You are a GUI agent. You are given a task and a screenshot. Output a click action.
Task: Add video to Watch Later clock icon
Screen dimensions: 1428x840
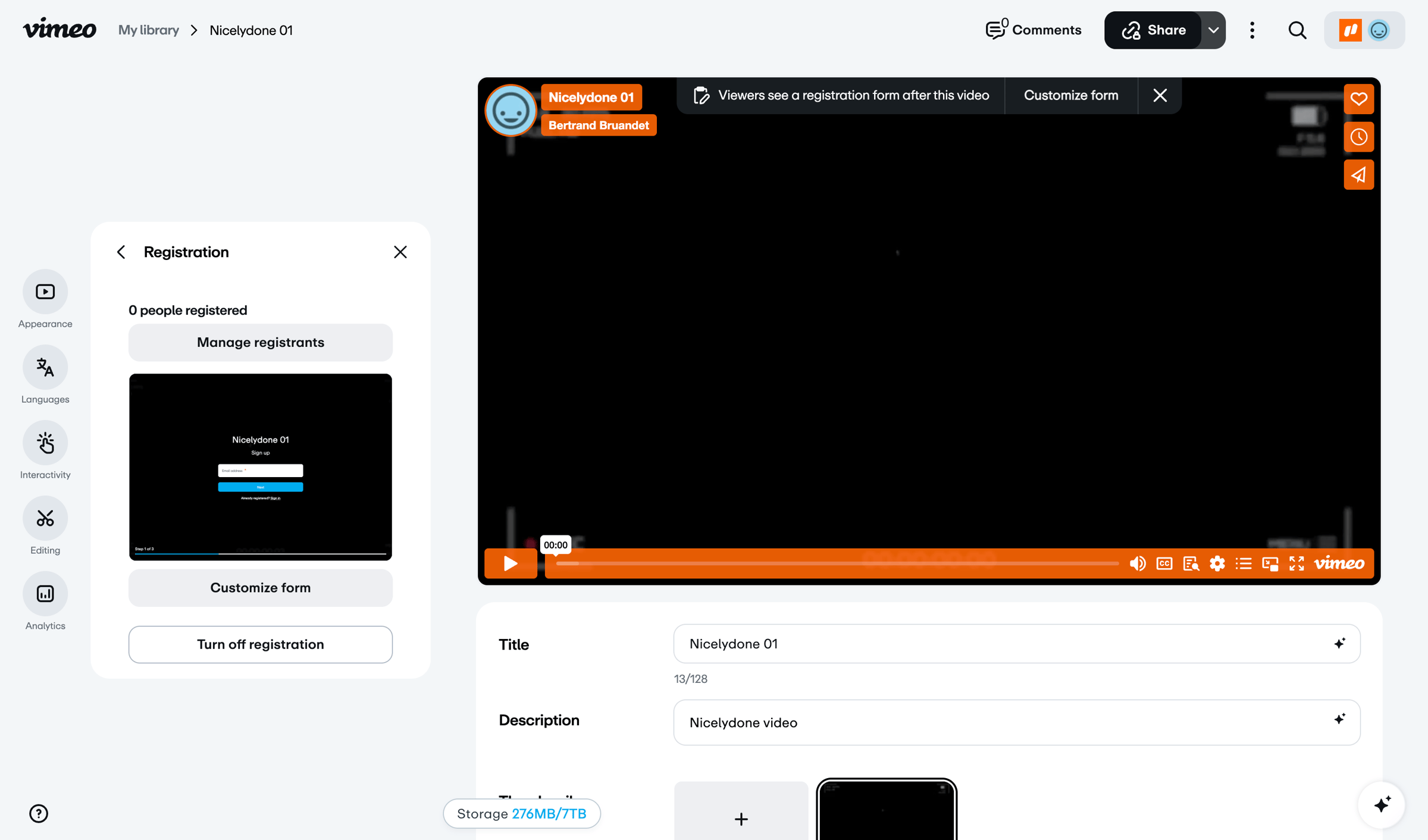(1358, 137)
